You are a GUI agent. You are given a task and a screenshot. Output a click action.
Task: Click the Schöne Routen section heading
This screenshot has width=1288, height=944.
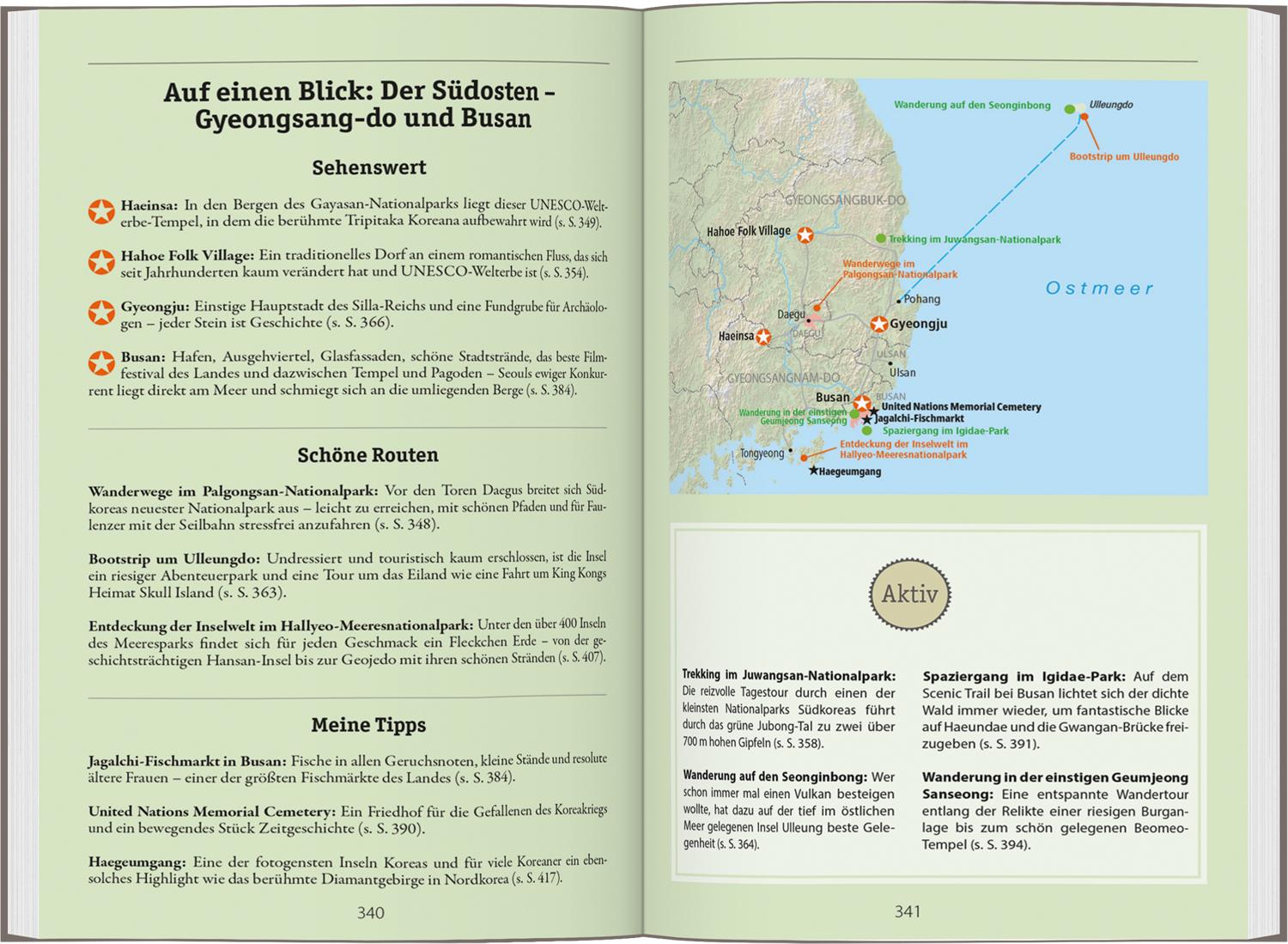tap(368, 455)
